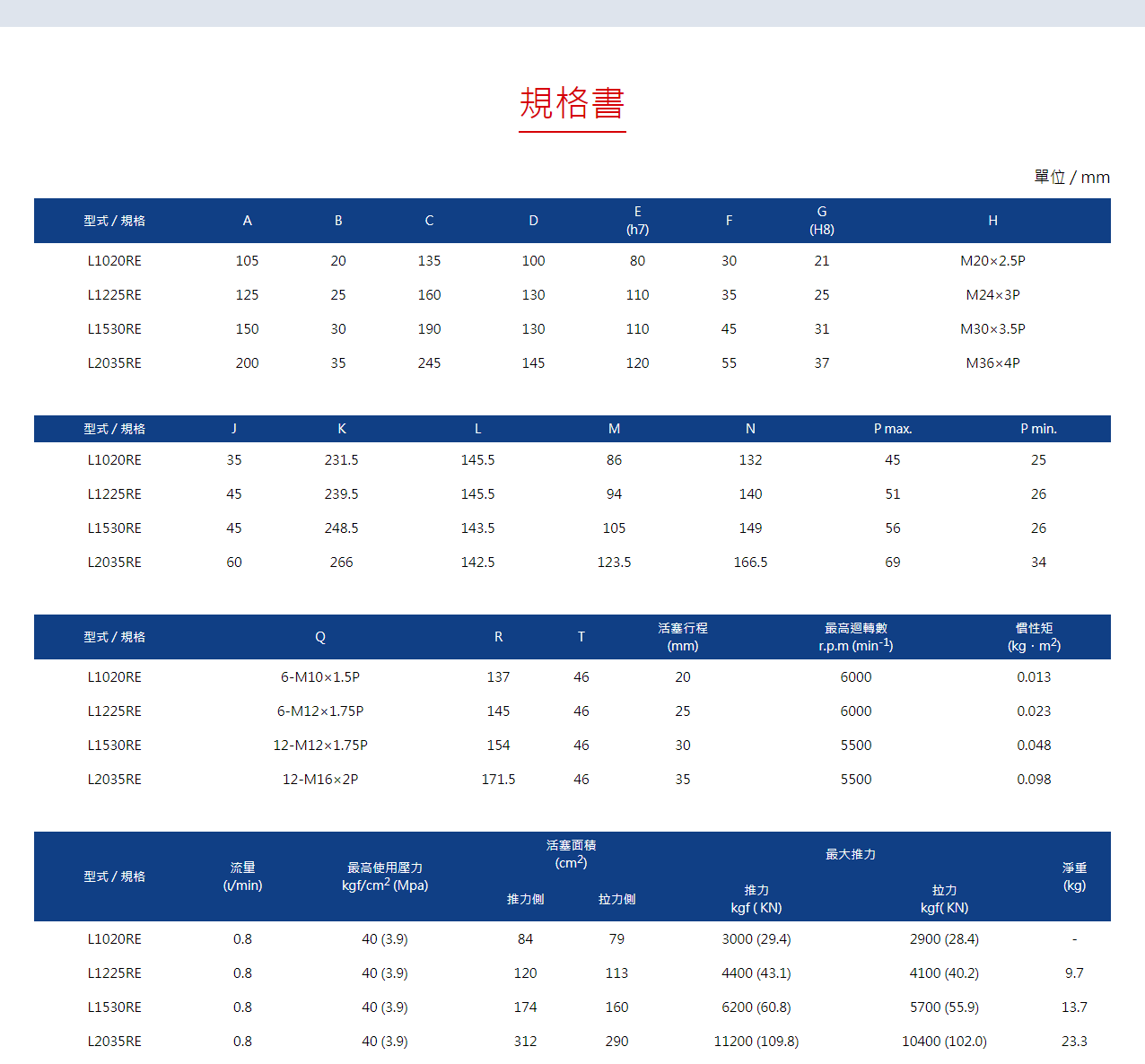Click the 流量 (l/min) column header
Screen dimensions: 1145x1064
click(243, 876)
